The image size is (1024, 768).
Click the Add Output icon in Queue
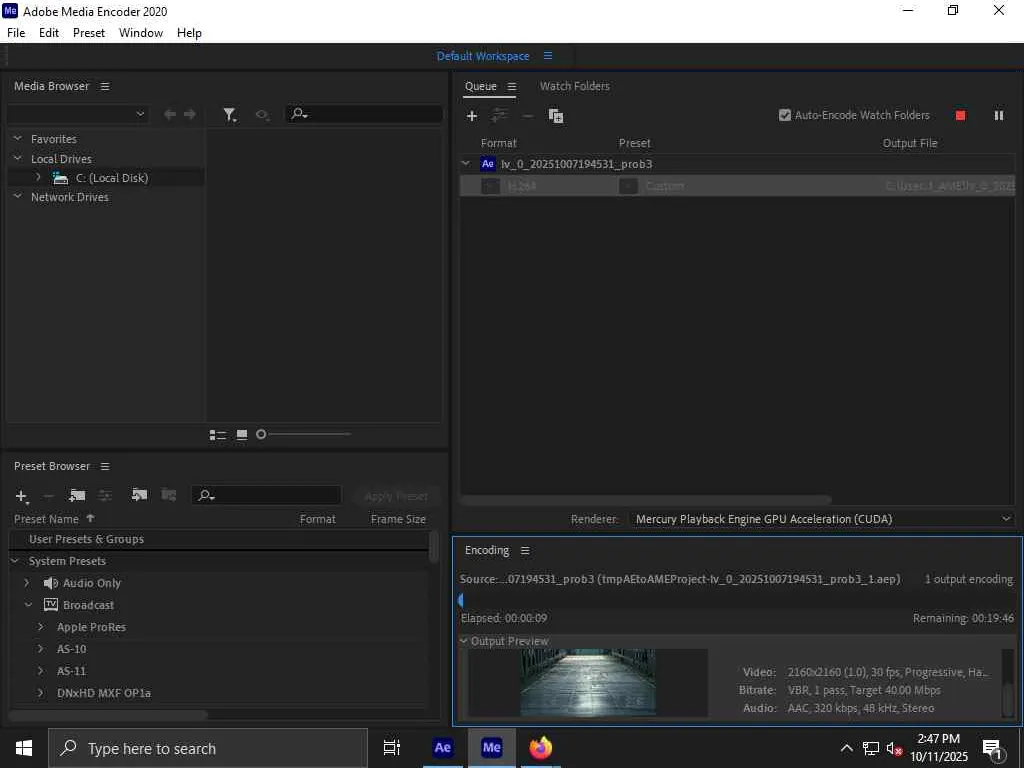[x=499, y=116]
